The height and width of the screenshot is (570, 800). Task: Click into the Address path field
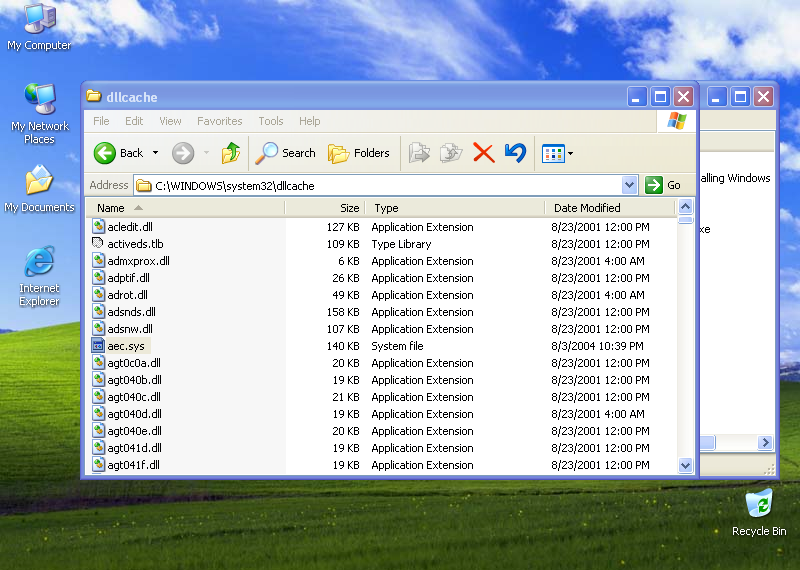click(378, 185)
